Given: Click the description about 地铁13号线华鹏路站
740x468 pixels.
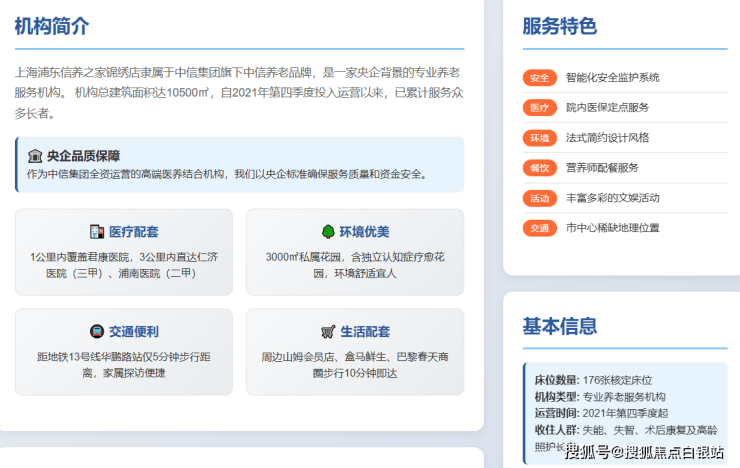Looking at the screenshot, I should (x=124, y=365).
